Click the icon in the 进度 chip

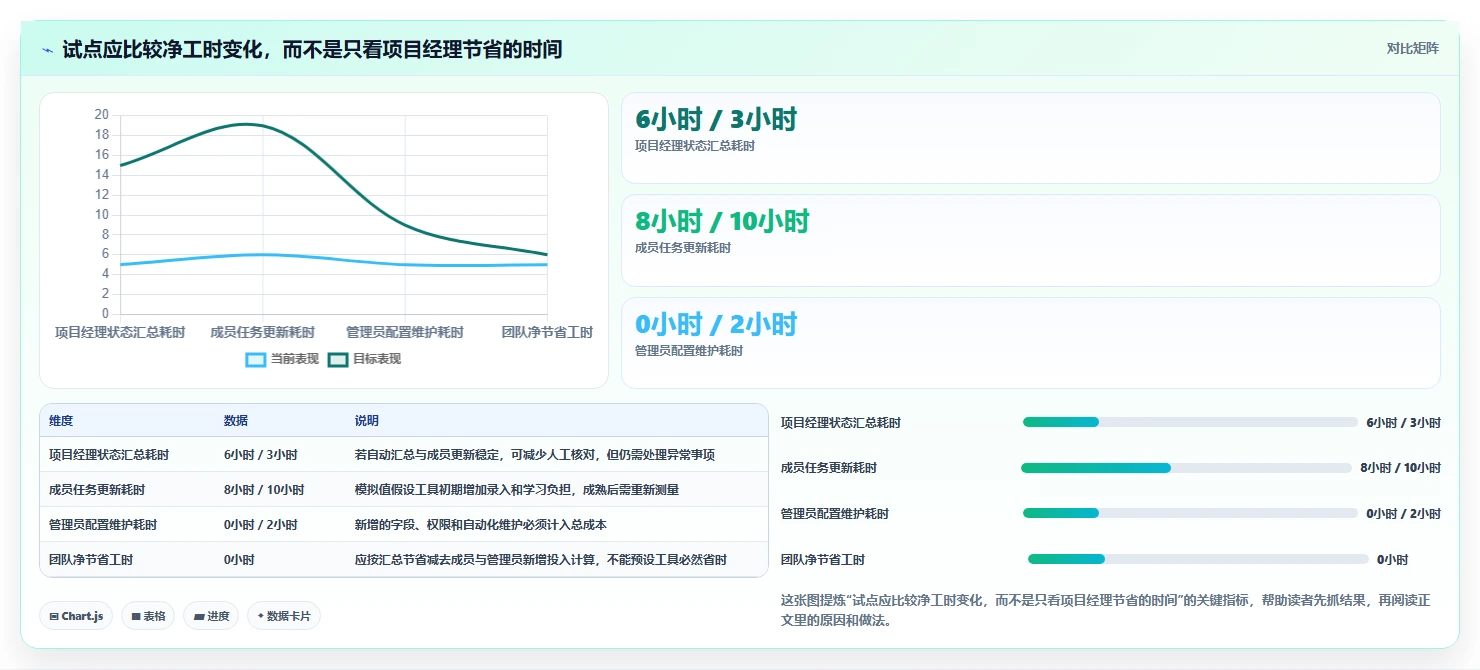198,617
